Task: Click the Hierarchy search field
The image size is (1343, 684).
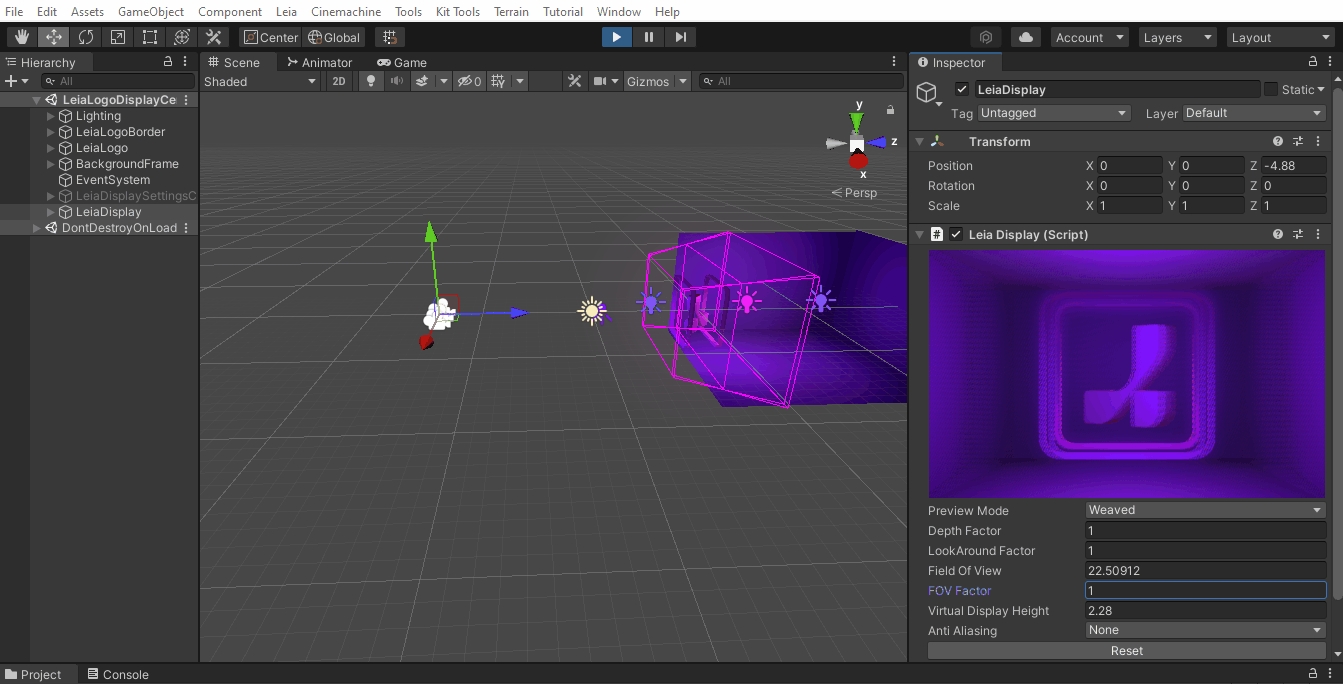Action: [x=118, y=81]
